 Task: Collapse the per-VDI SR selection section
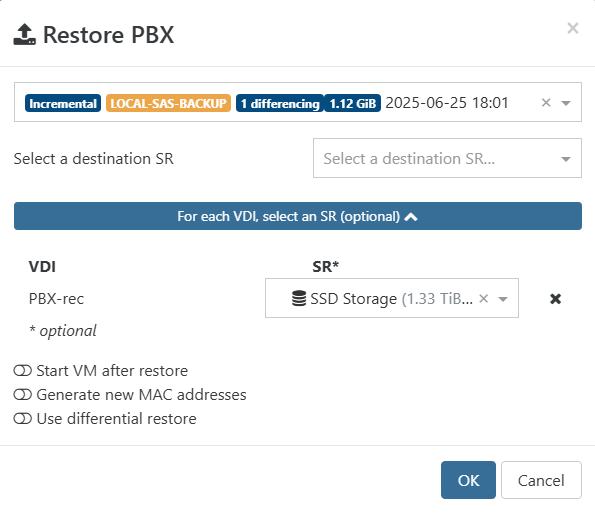[x=298, y=216]
